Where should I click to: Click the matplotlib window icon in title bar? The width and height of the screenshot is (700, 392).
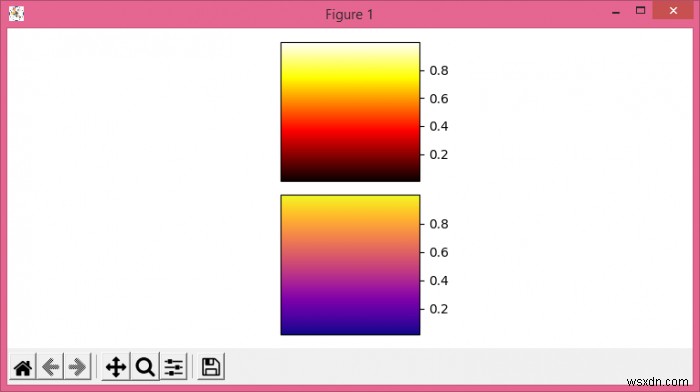(17, 13)
